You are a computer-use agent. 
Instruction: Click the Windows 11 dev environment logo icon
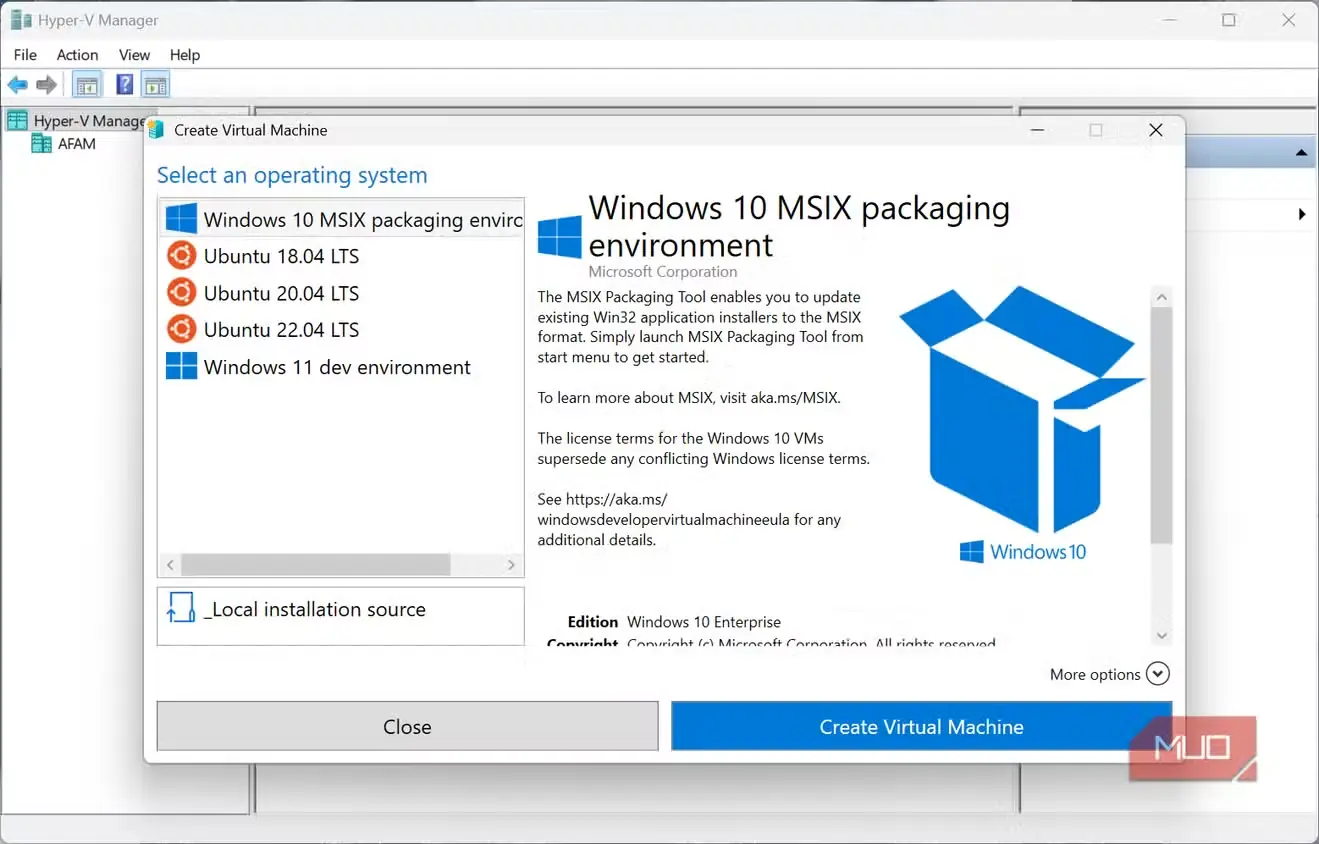point(181,366)
